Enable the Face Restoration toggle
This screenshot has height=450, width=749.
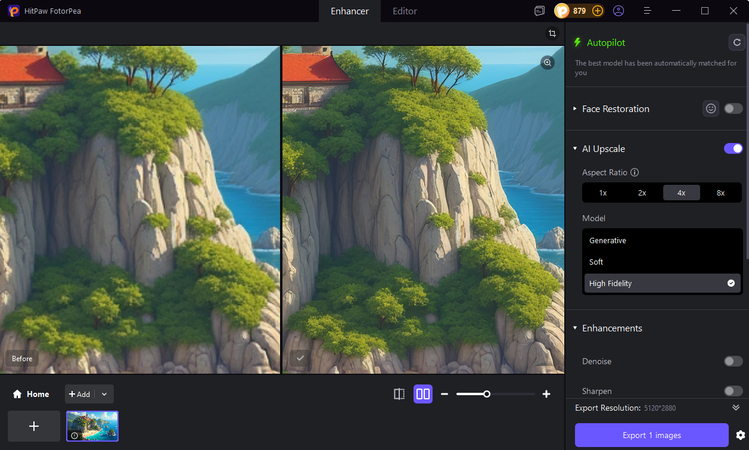(733, 109)
